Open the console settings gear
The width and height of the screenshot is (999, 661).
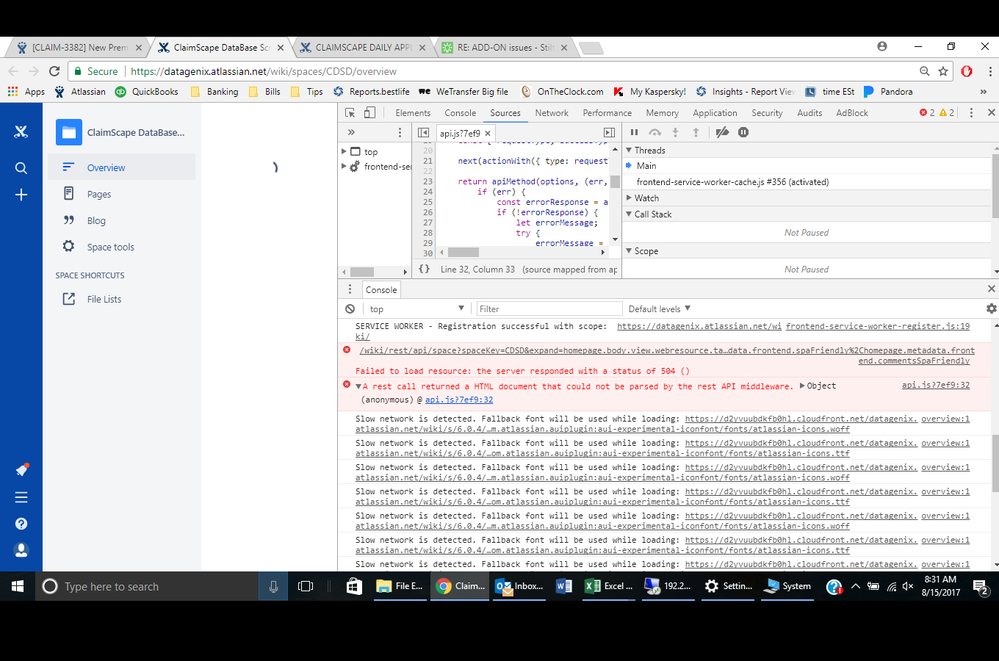coord(991,309)
